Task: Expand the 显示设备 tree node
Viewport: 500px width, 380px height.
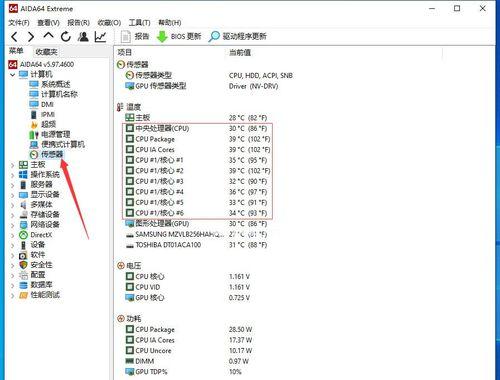Action: coord(13,195)
